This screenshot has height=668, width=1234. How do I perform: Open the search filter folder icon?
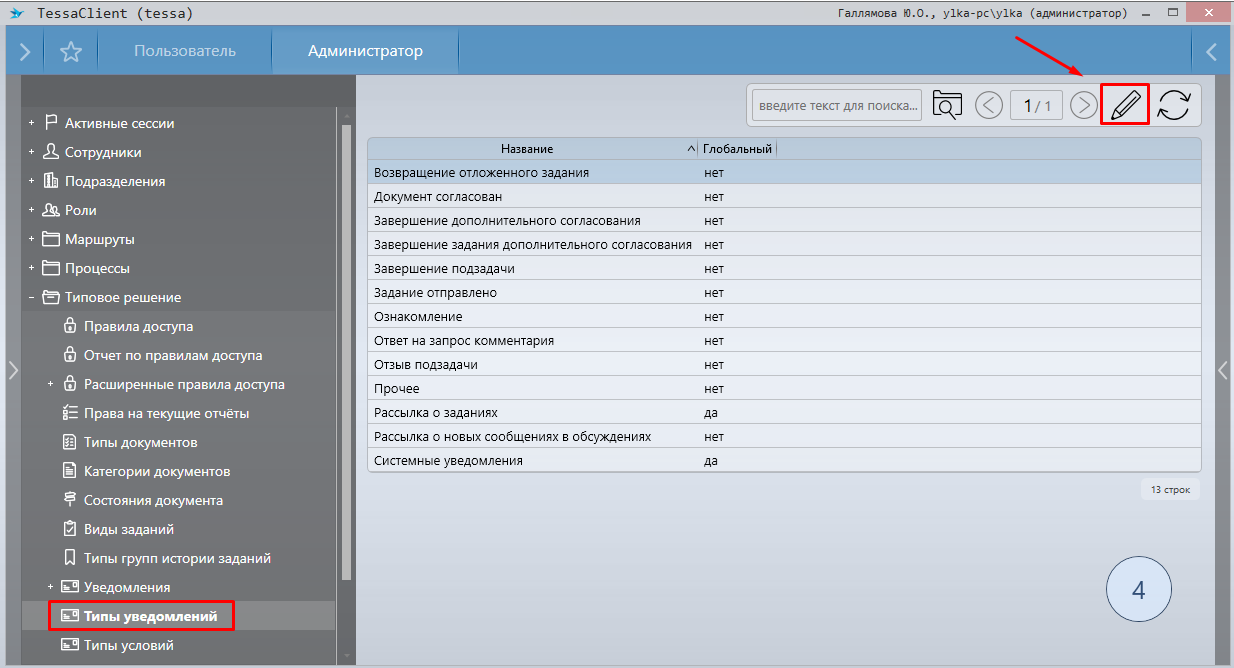pyautogui.click(x=946, y=105)
